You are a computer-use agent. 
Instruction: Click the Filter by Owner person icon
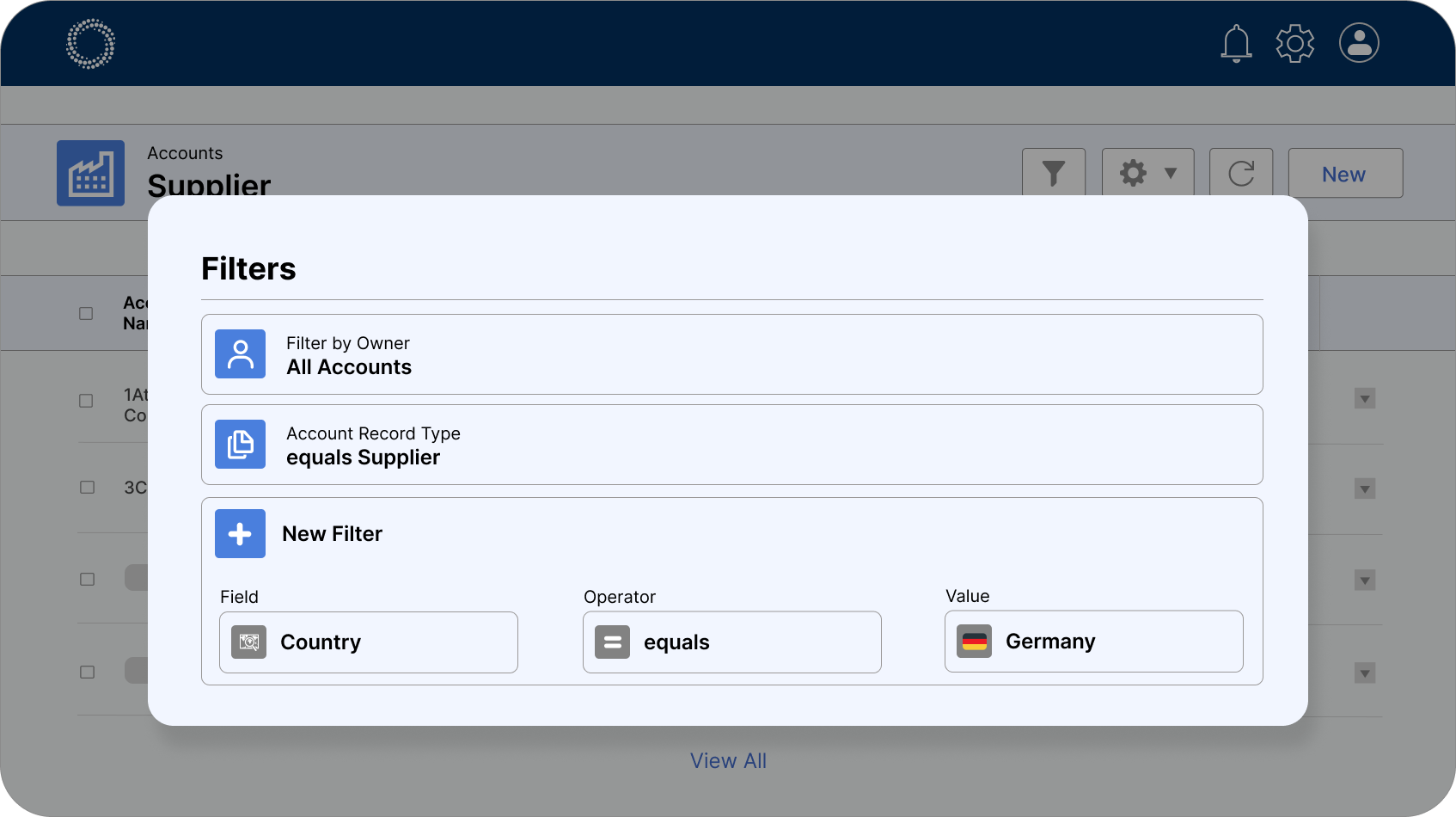[240, 354]
